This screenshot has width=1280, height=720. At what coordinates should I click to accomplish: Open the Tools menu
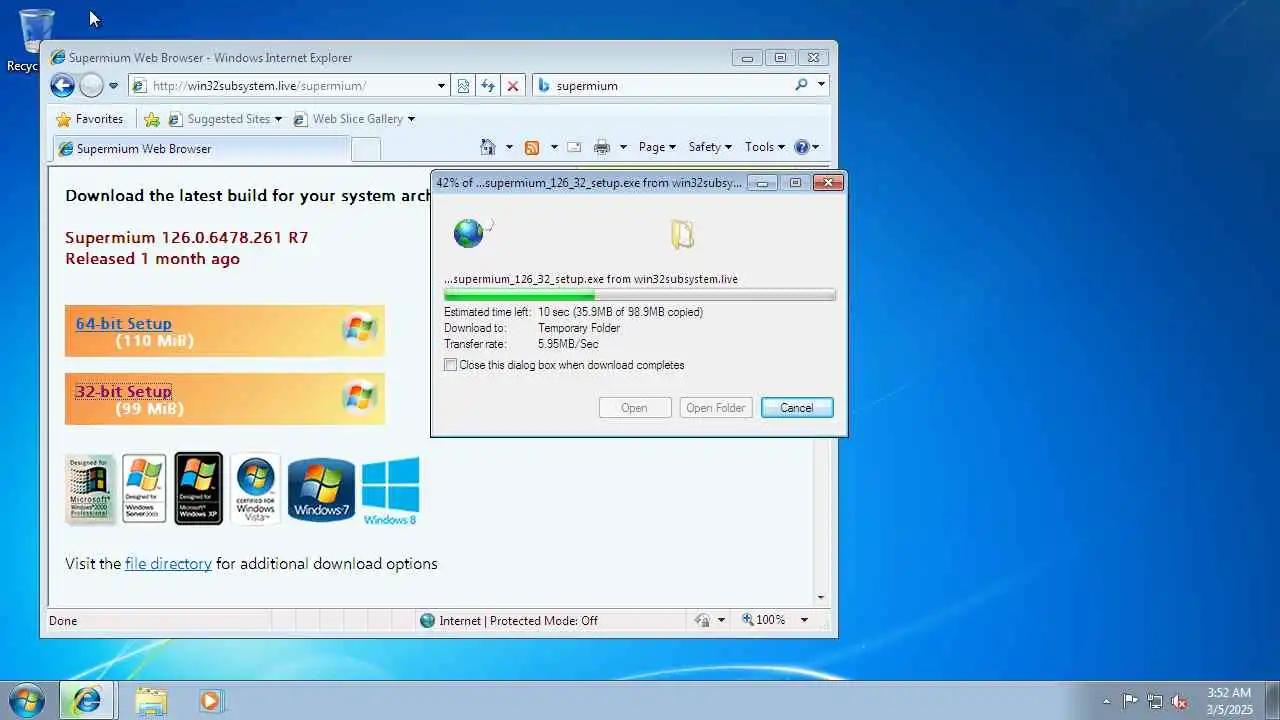765,147
